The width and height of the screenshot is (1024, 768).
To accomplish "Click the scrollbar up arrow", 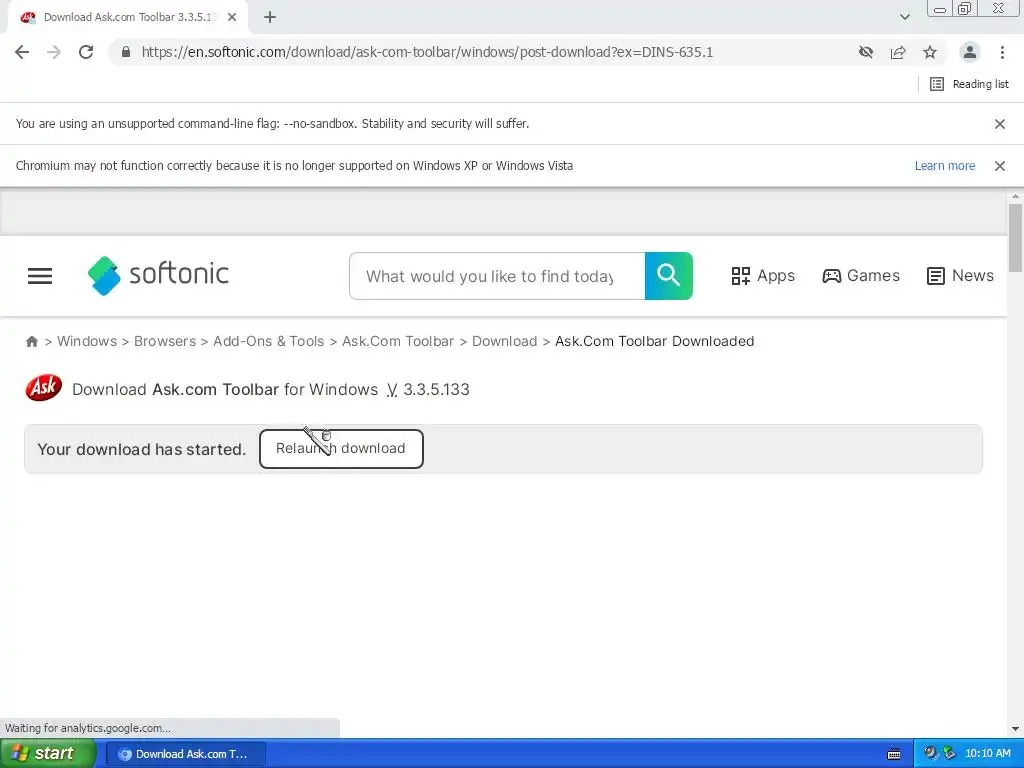I will pyautogui.click(x=1015, y=196).
